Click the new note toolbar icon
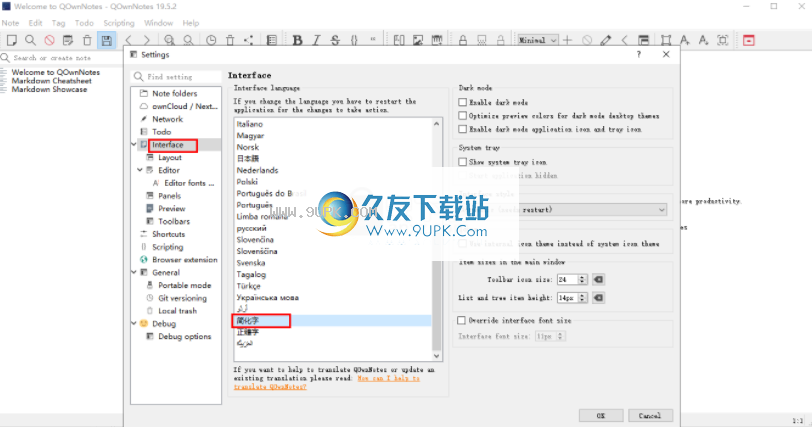Screen dimensions: 812x429 [x=11, y=40]
